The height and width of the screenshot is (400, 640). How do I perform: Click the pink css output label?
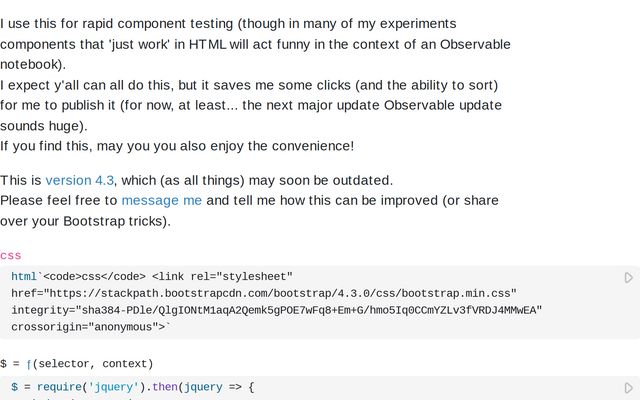coord(11,255)
